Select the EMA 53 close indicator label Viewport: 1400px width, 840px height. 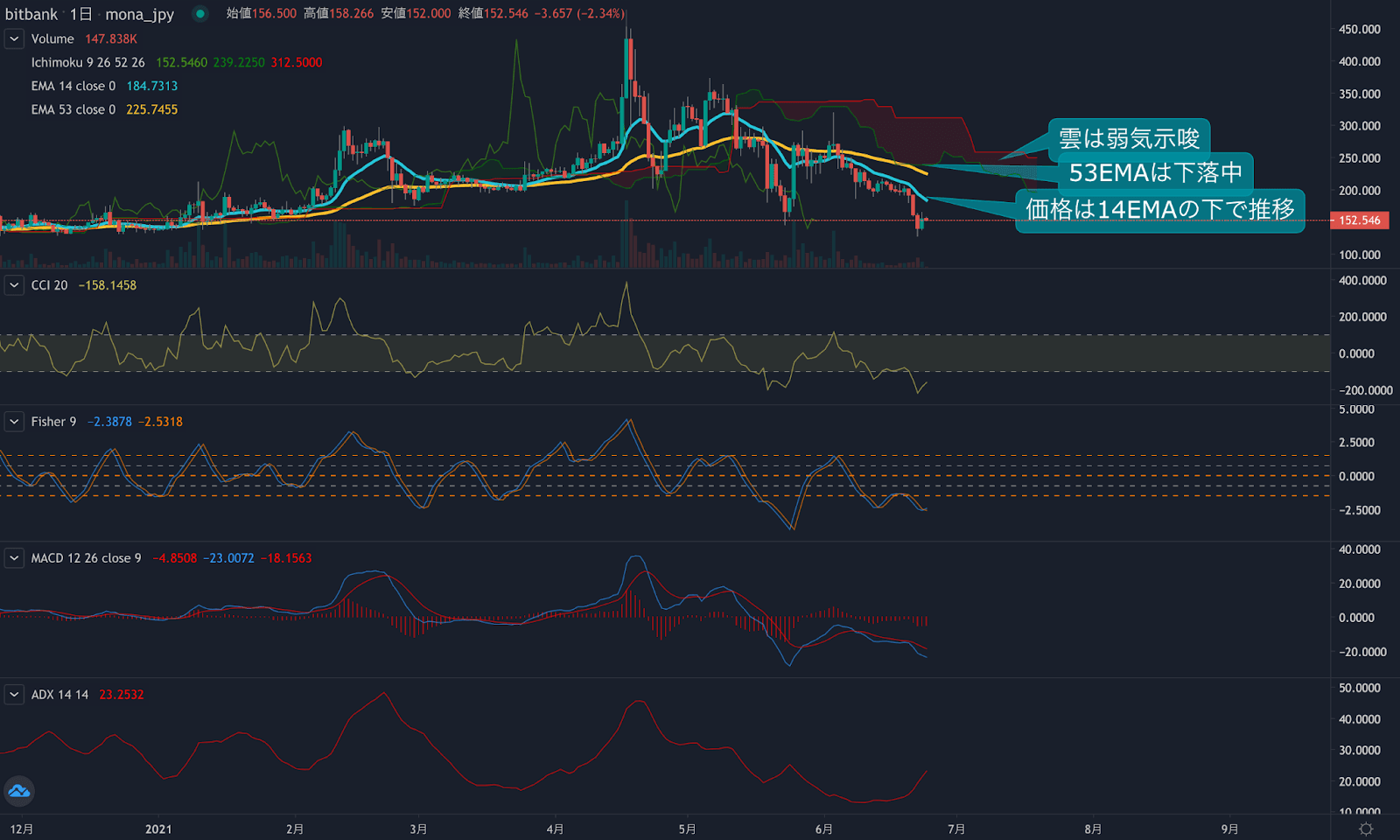(73, 109)
